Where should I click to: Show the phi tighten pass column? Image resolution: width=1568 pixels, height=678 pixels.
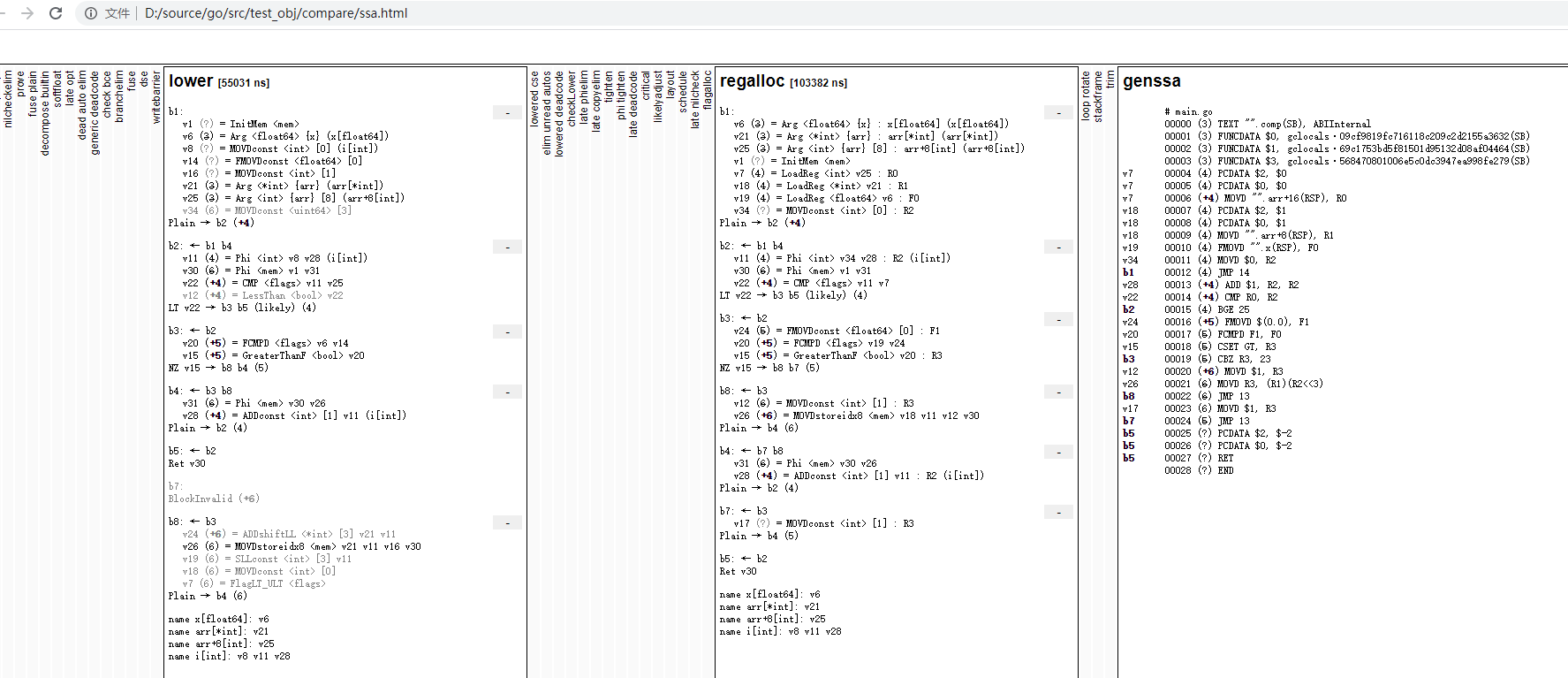point(621,95)
